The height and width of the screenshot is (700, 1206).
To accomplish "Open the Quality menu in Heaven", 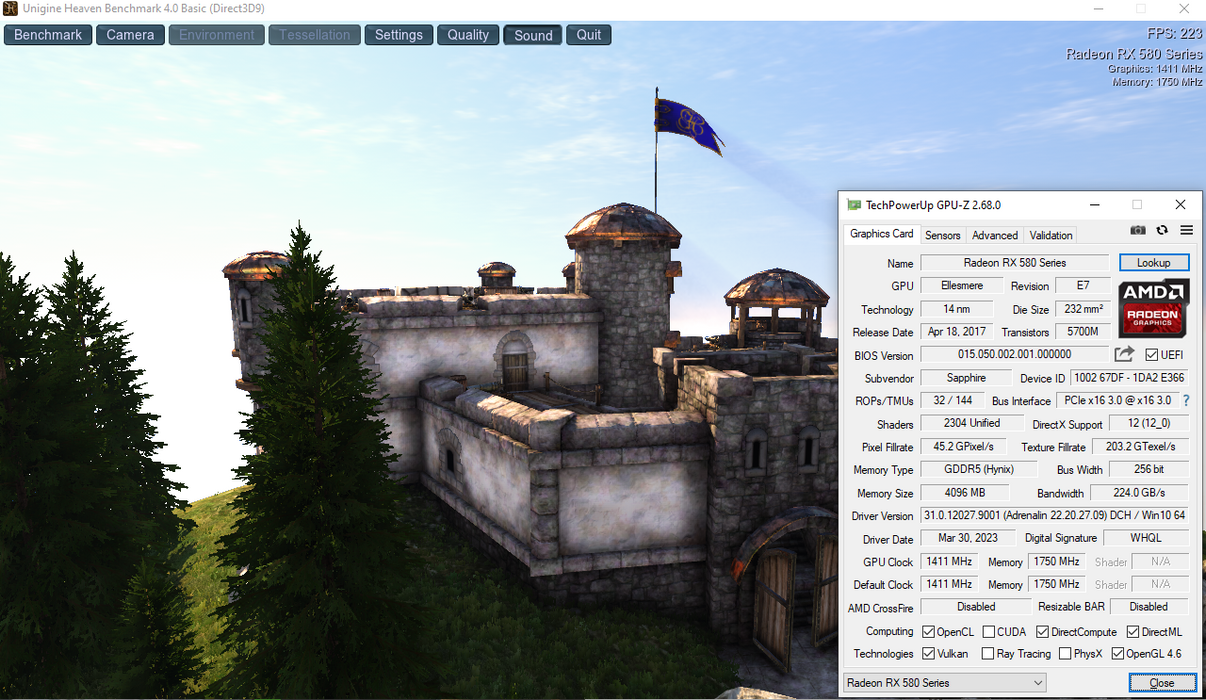I will coord(468,35).
